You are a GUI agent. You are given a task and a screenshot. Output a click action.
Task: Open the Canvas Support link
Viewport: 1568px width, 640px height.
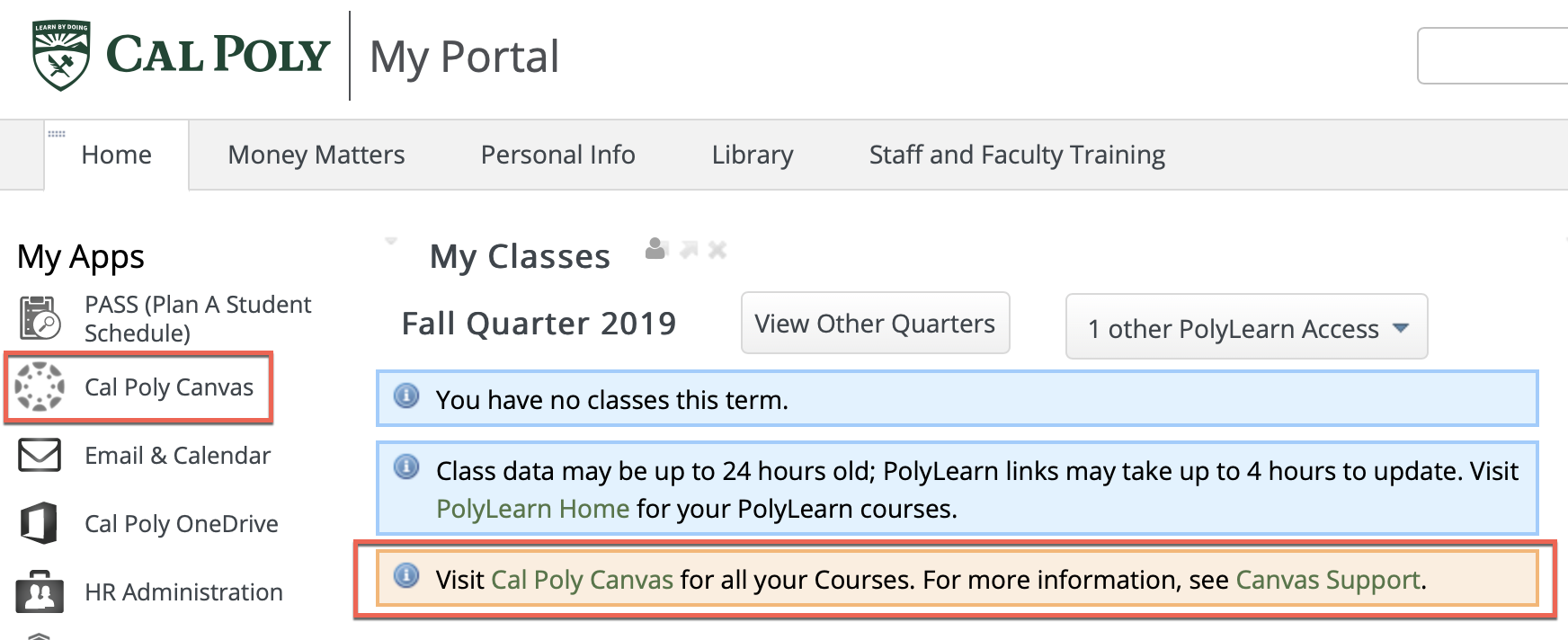coord(1327,580)
